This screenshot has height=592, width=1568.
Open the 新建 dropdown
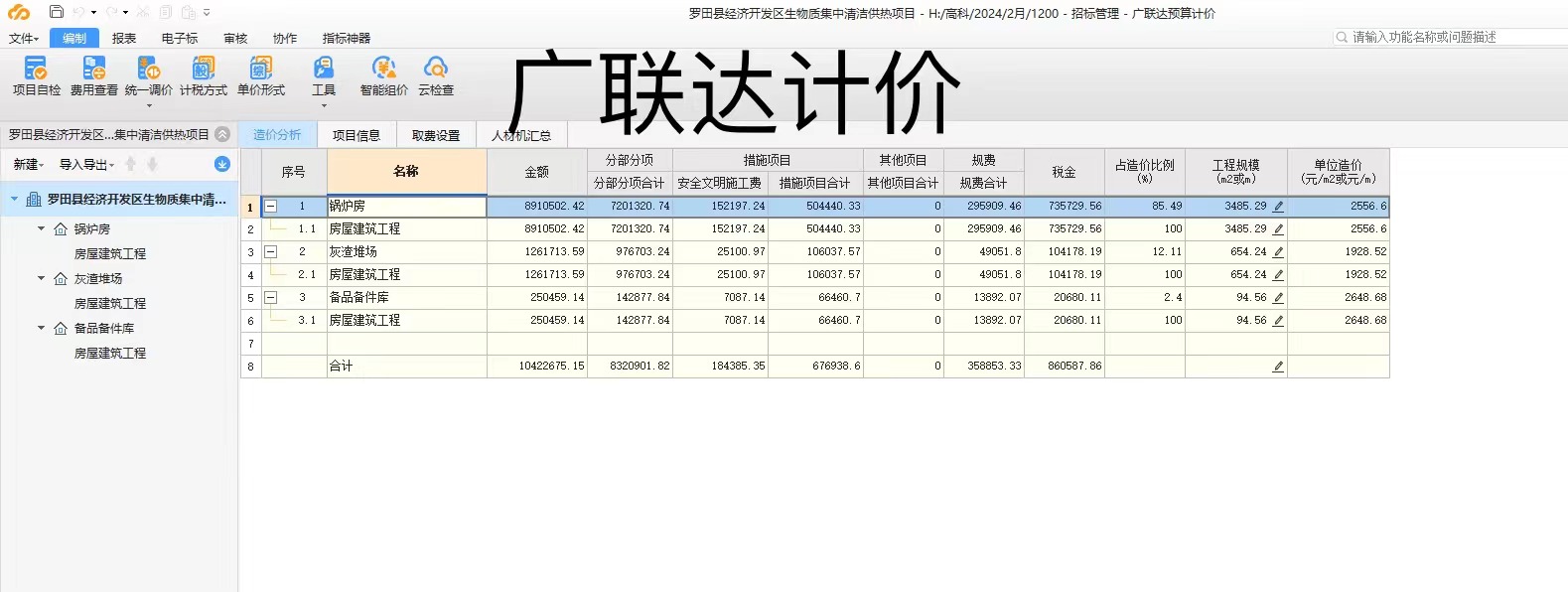click(29, 165)
